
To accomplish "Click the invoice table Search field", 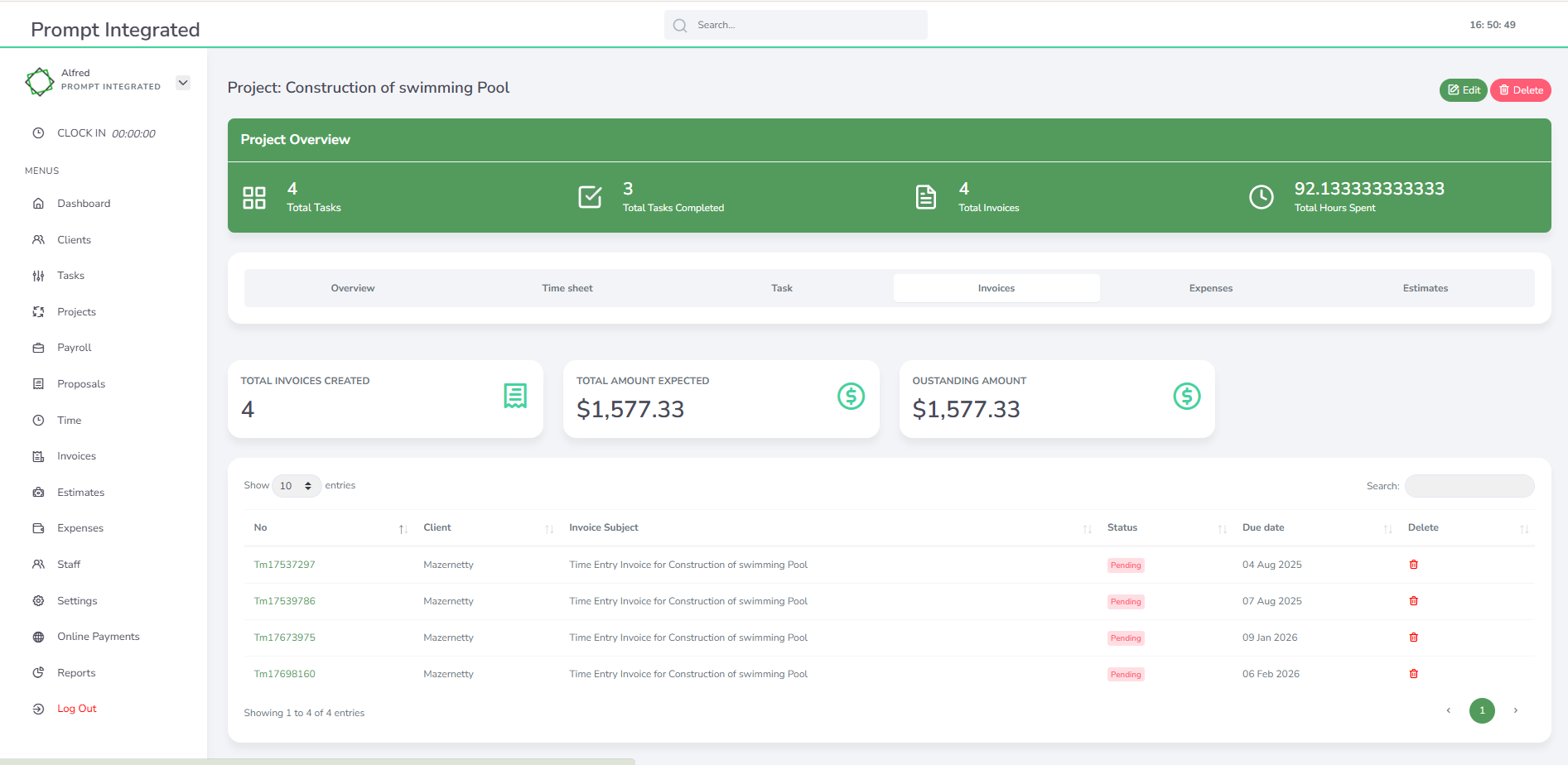I will pyautogui.click(x=1469, y=486).
